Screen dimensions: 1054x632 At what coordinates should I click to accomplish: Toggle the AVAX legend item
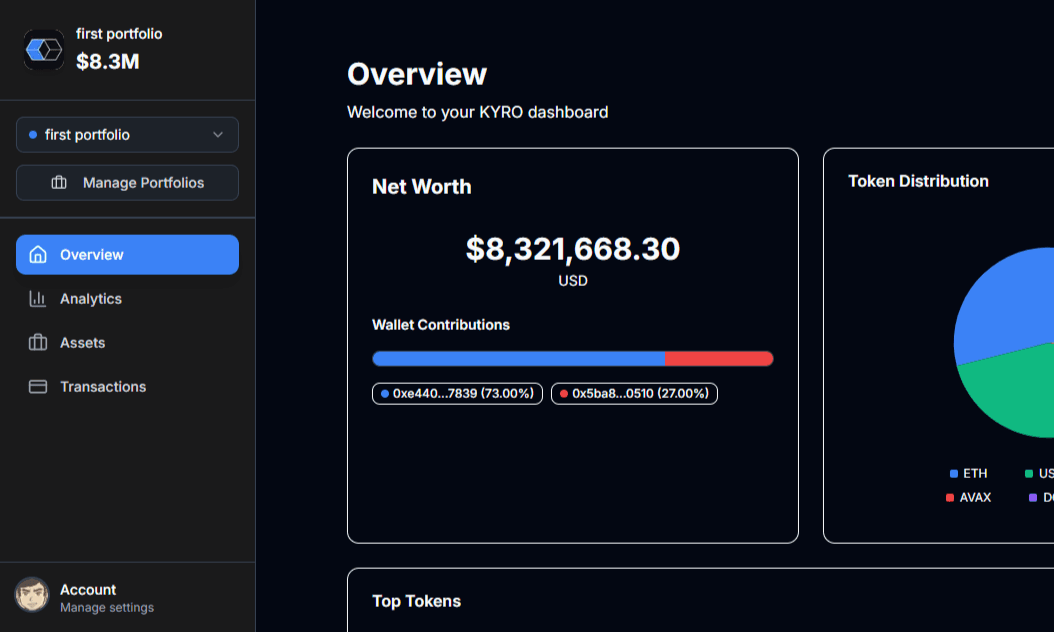click(968, 497)
